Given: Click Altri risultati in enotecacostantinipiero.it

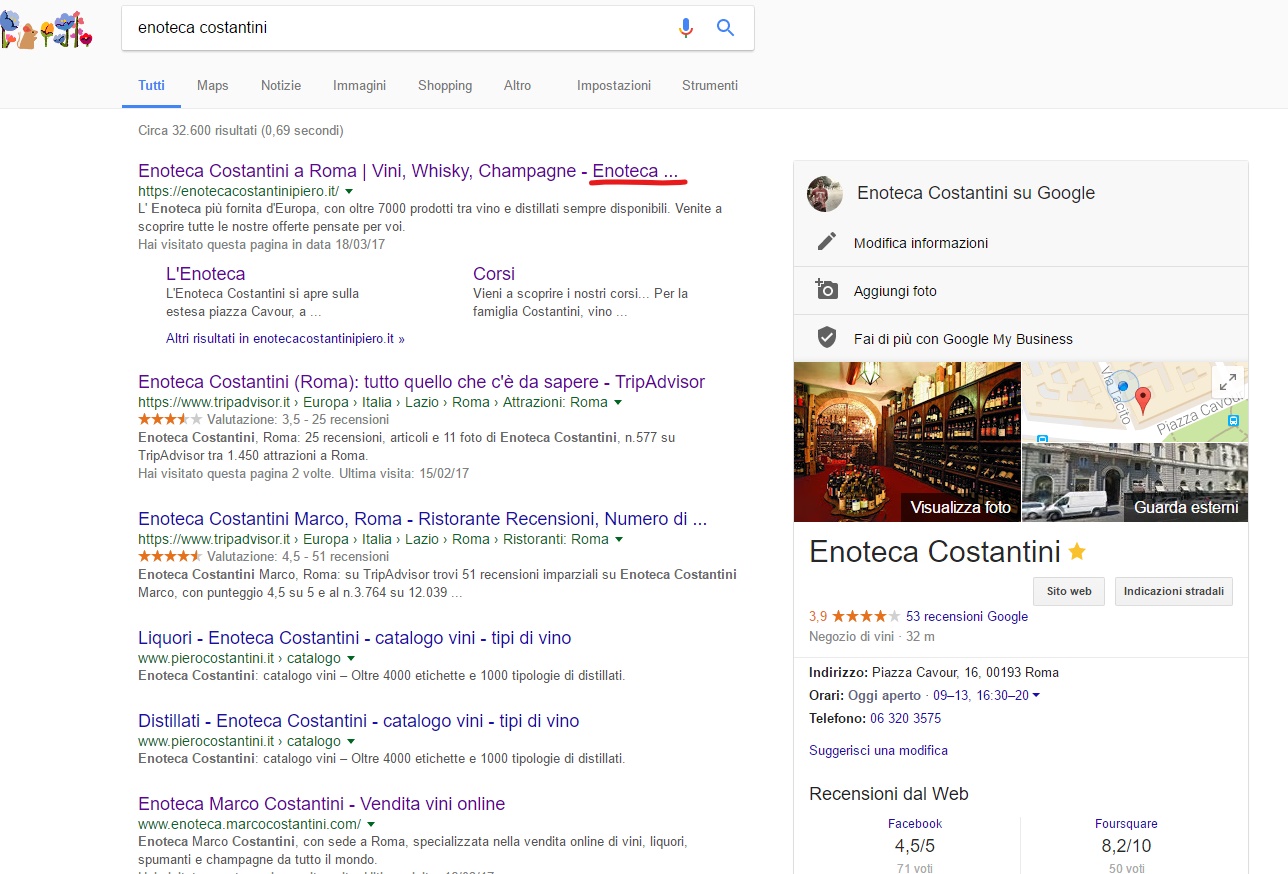Looking at the screenshot, I should point(285,339).
